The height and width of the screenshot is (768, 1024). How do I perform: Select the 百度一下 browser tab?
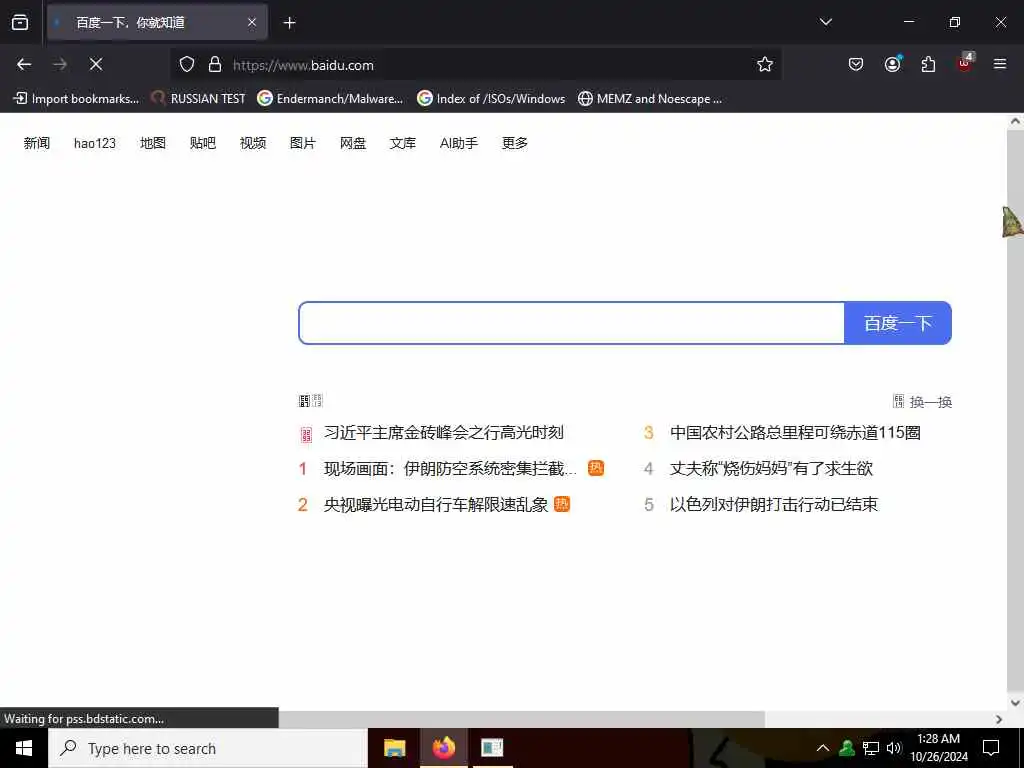[x=157, y=23]
